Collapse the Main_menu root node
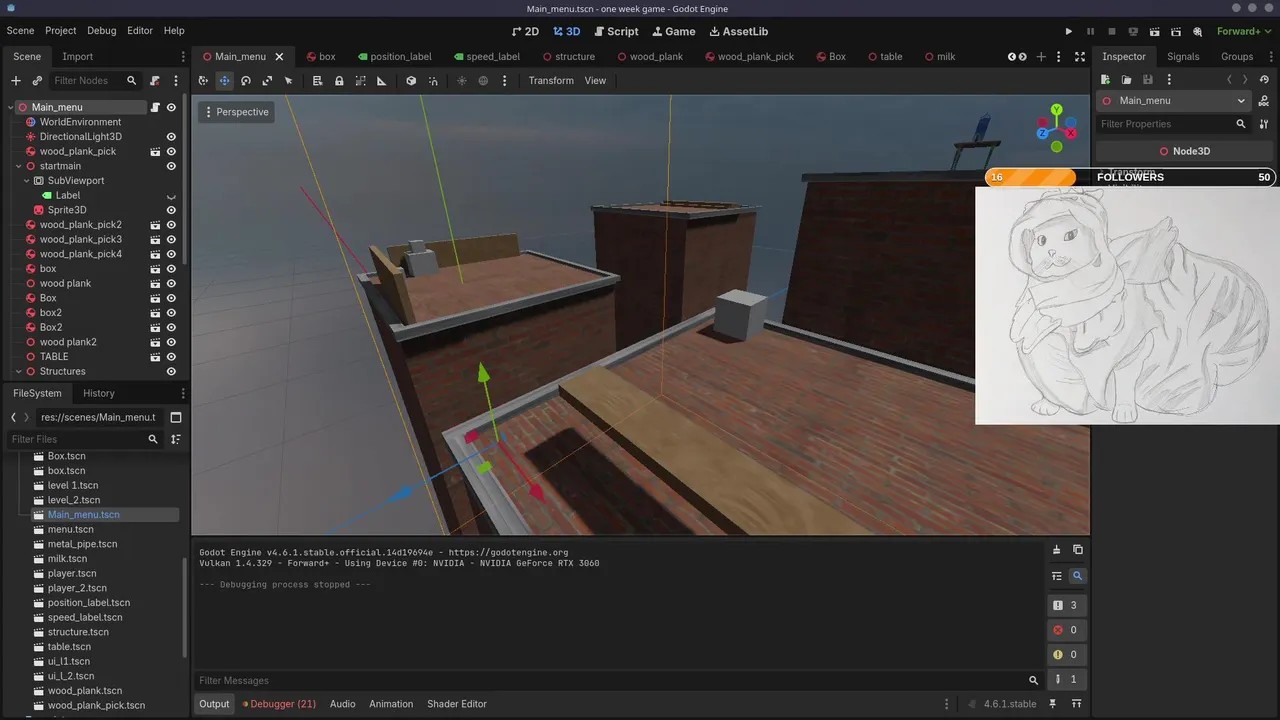 click(10, 107)
